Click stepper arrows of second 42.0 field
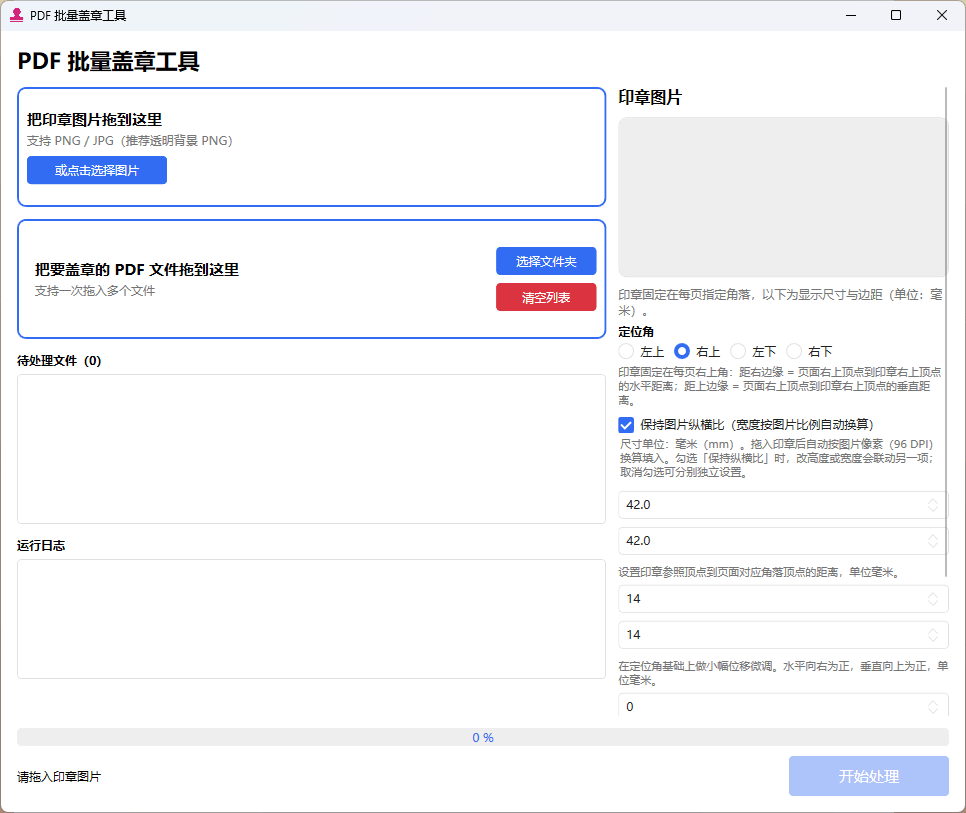966x813 pixels. tap(933, 541)
